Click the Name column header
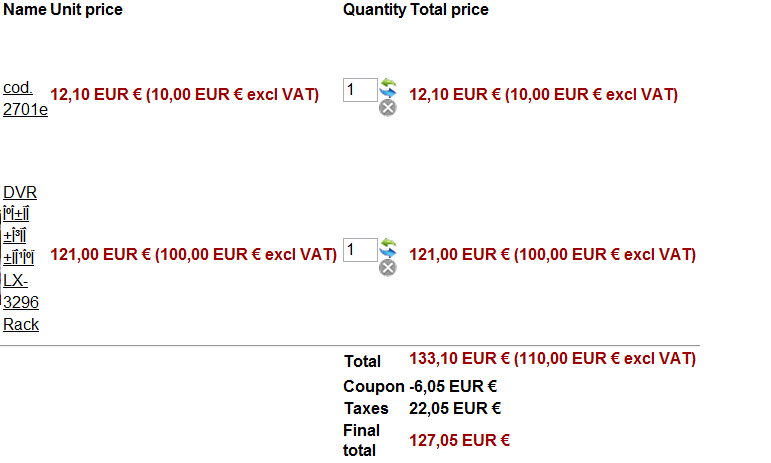The image size is (771, 463). tap(24, 10)
